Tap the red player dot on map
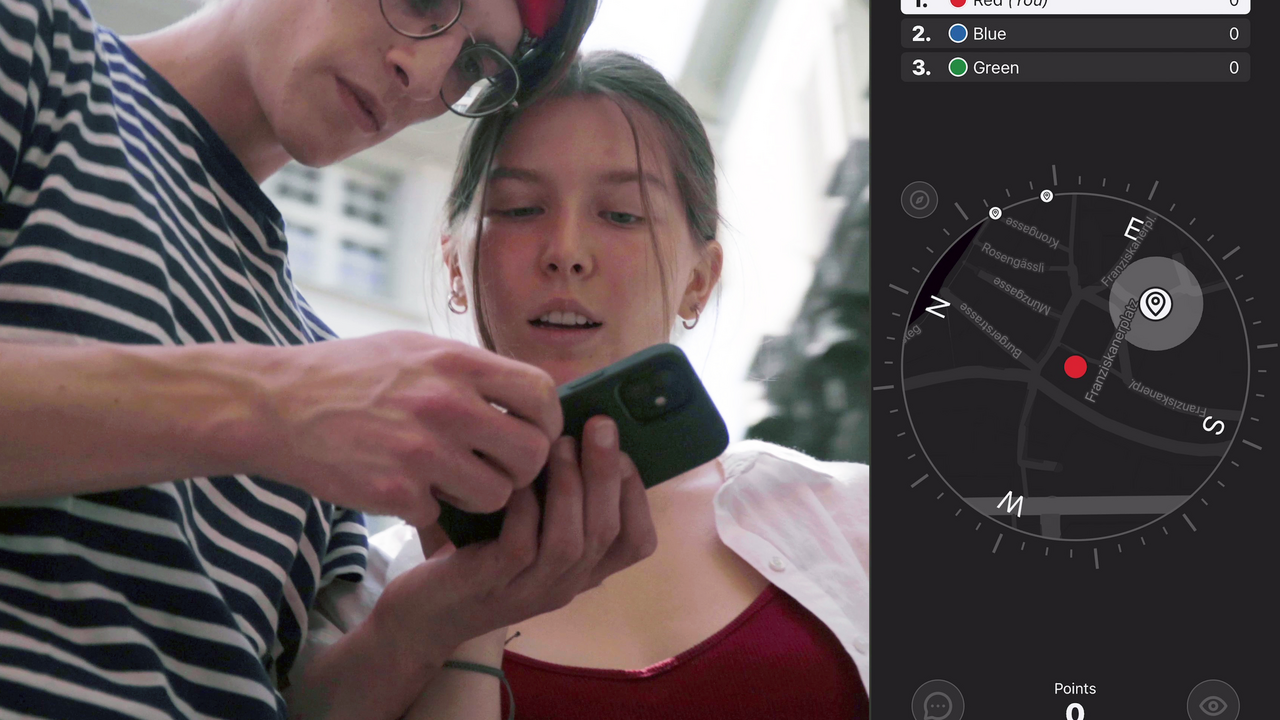Viewport: 1280px width, 720px height. [x=1075, y=367]
